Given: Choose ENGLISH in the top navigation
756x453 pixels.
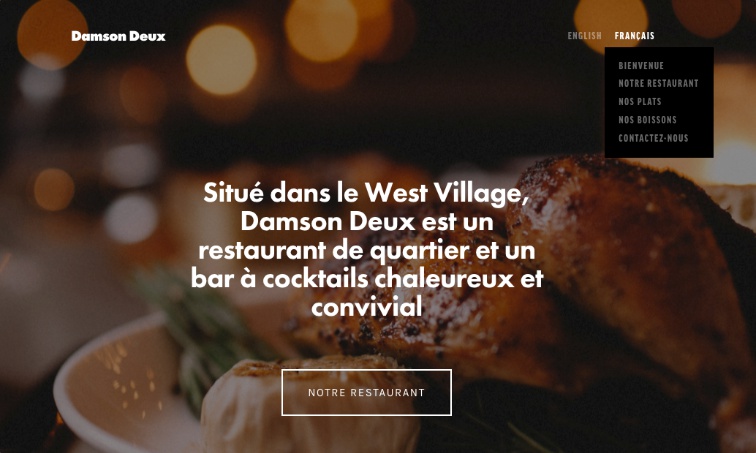Looking at the screenshot, I should (x=584, y=36).
